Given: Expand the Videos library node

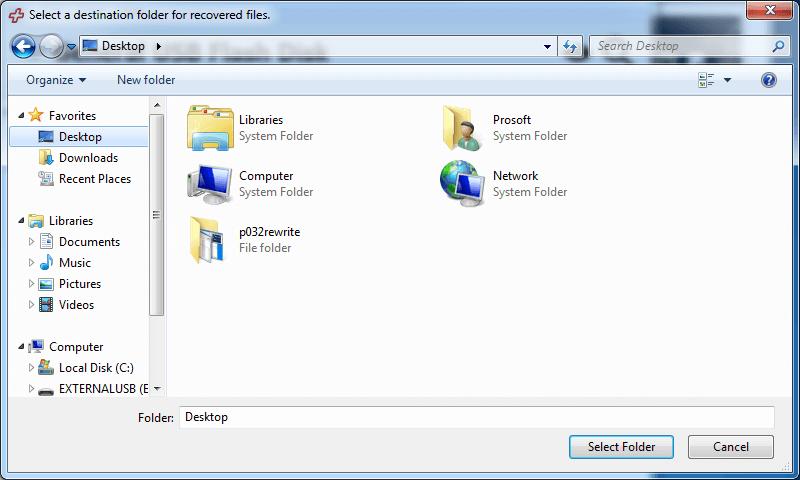Looking at the screenshot, I should point(31,305).
